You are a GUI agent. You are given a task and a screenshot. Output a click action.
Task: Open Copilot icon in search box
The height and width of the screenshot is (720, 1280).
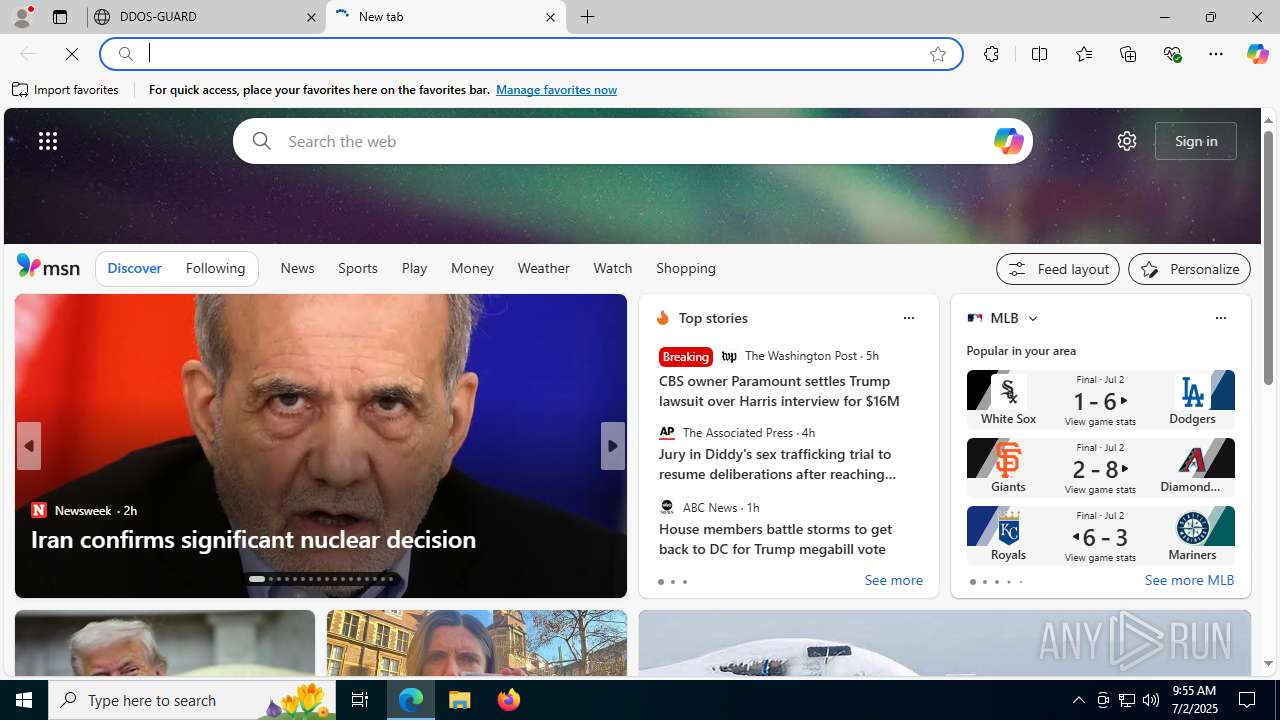pos(1008,141)
